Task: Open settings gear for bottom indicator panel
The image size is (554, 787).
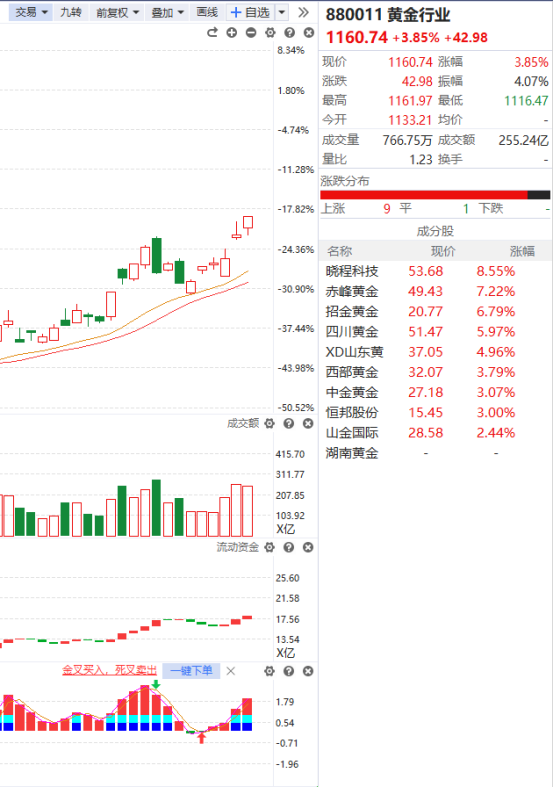Action: tap(269, 671)
